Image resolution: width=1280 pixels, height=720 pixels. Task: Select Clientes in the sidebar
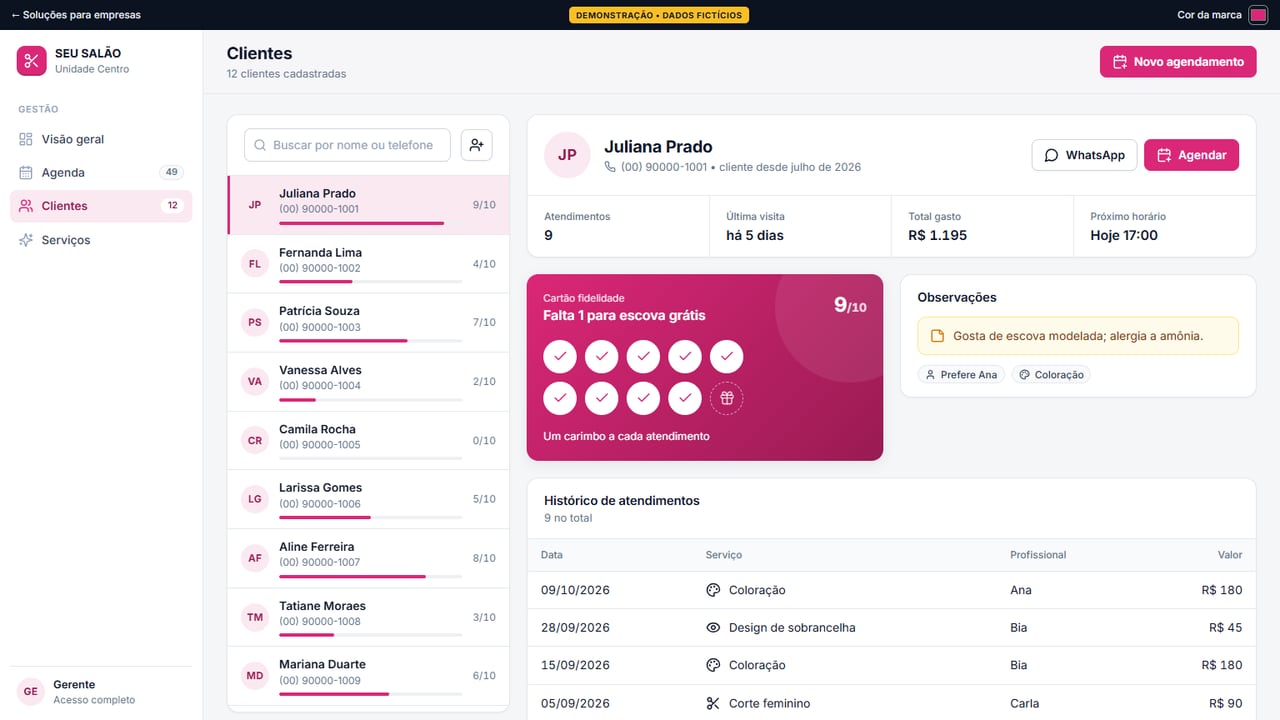[x=101, y=206]
